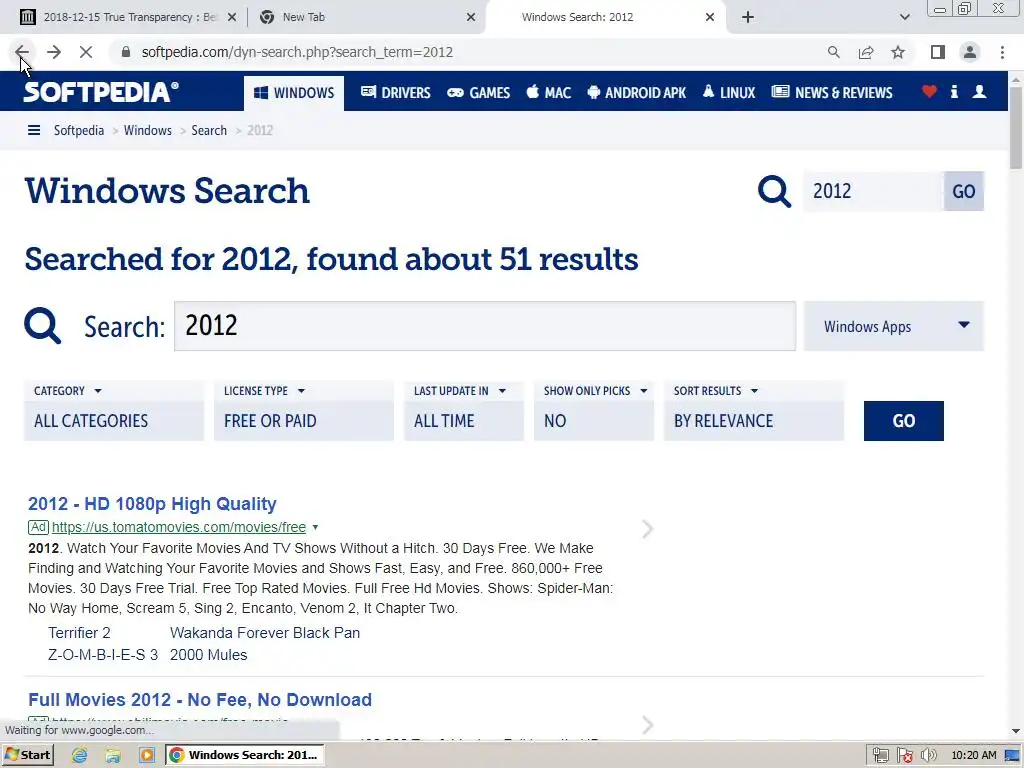The width and height of the screenshot is (1024, 768).
Task: Click the page vertical scrollbar thumb
Action: coord(1016,128)
